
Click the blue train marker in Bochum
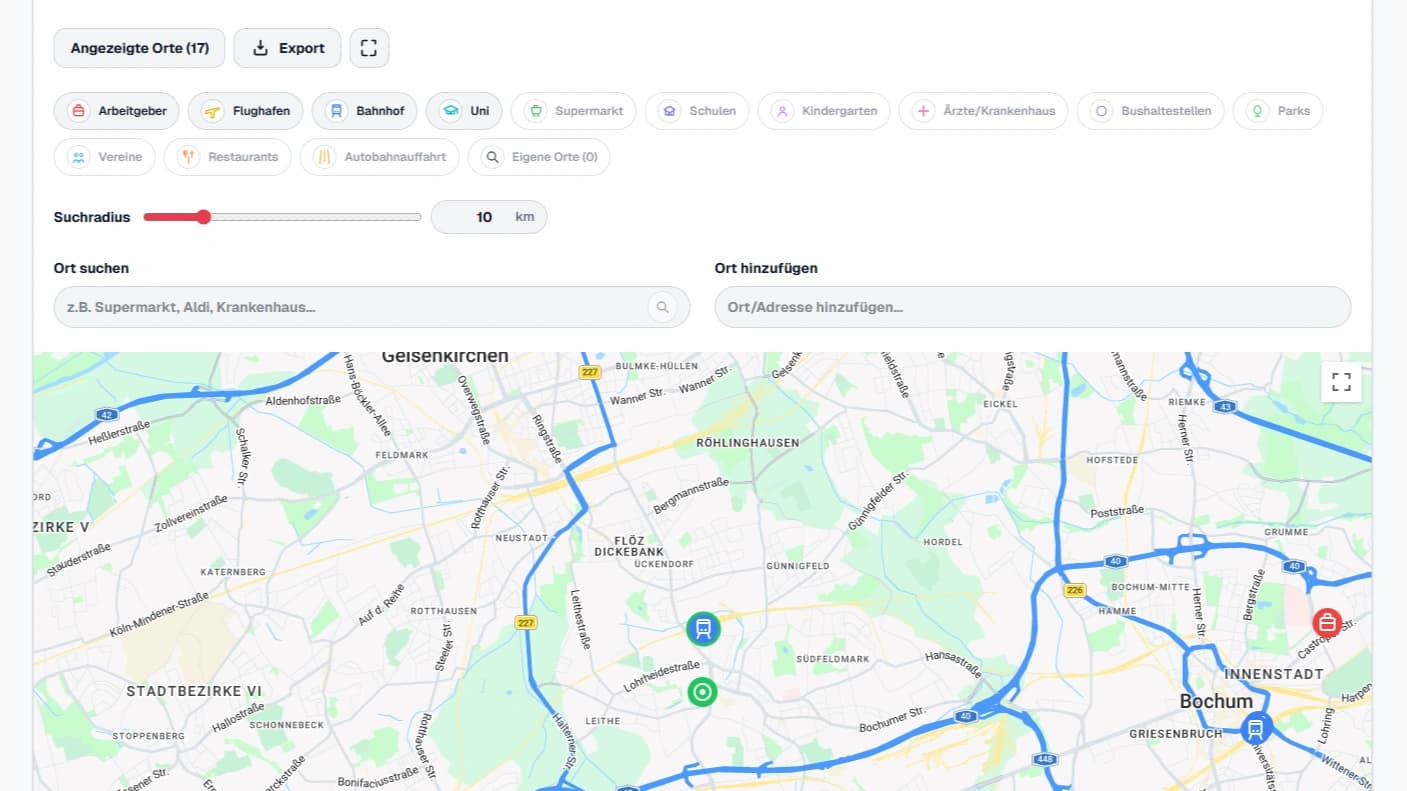(1256, 728)
